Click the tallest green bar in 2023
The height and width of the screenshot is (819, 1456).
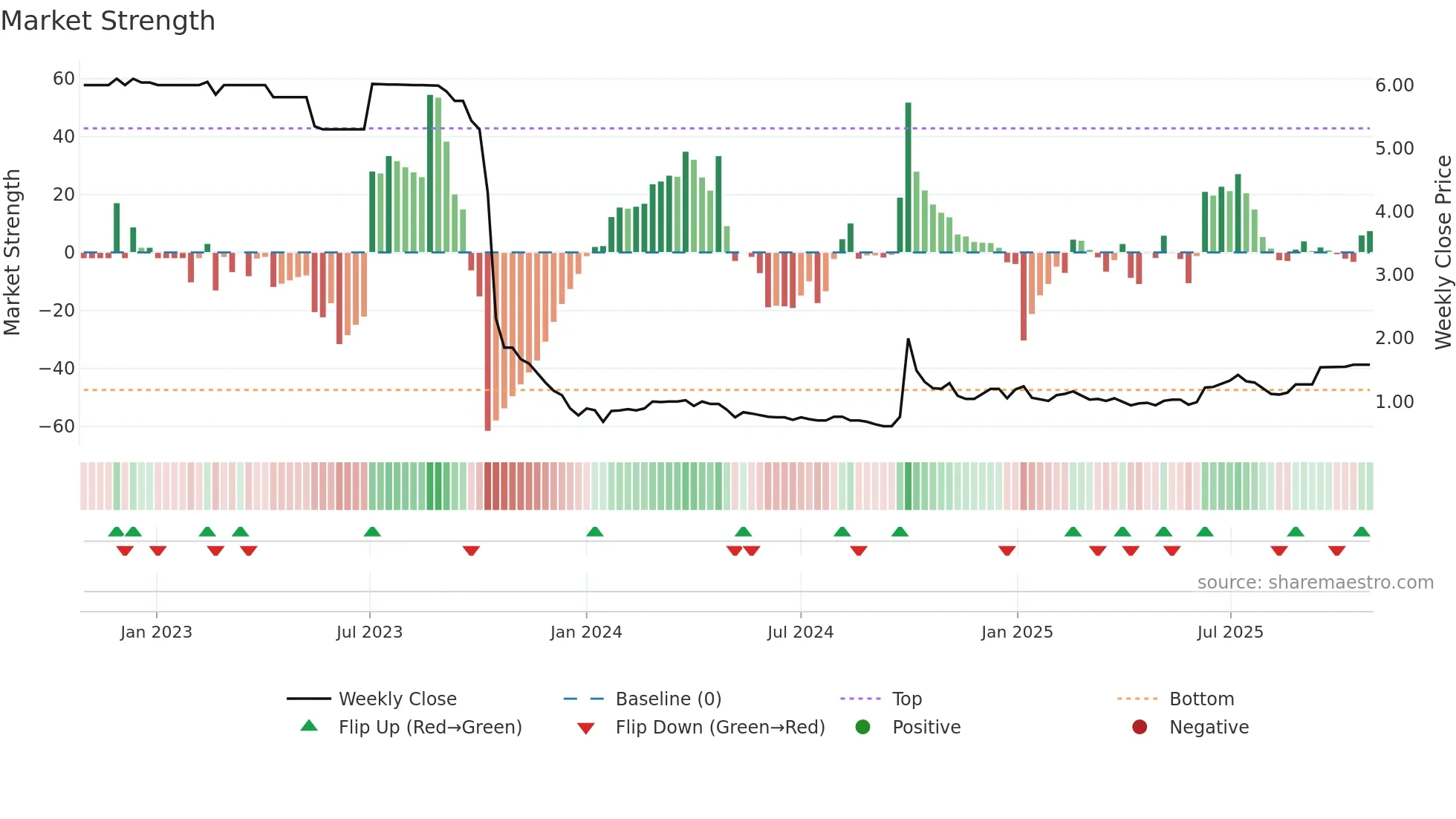(430, 172)
